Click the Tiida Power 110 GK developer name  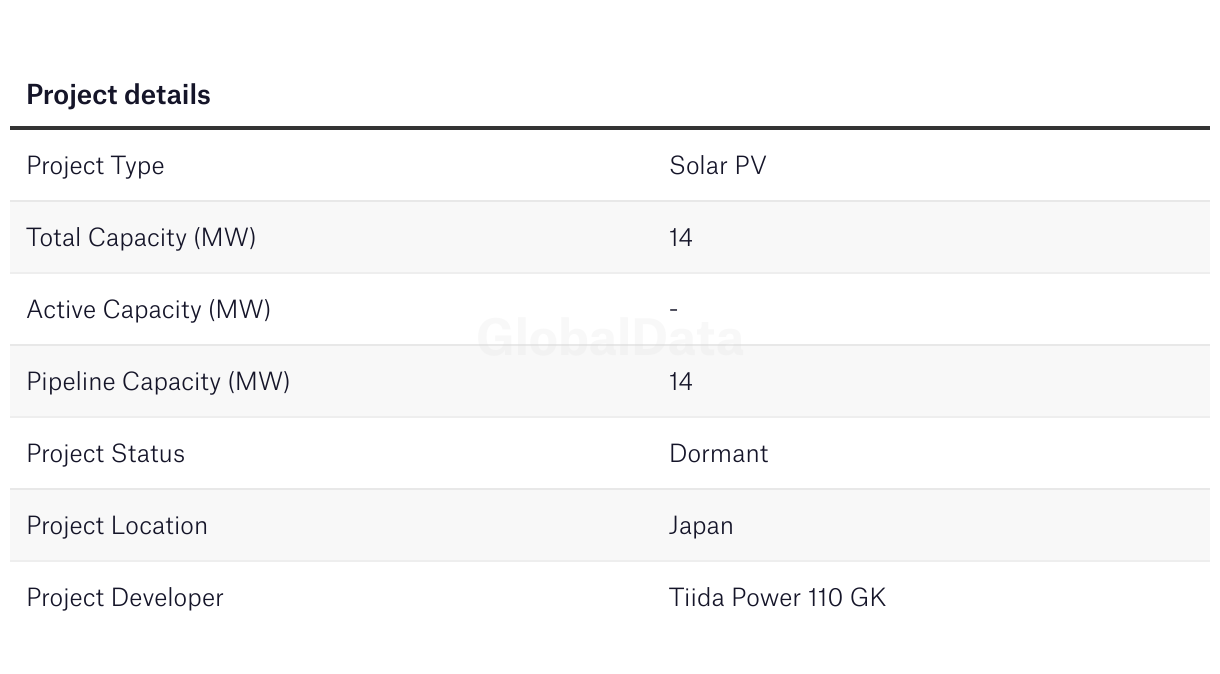pos(778,598)
